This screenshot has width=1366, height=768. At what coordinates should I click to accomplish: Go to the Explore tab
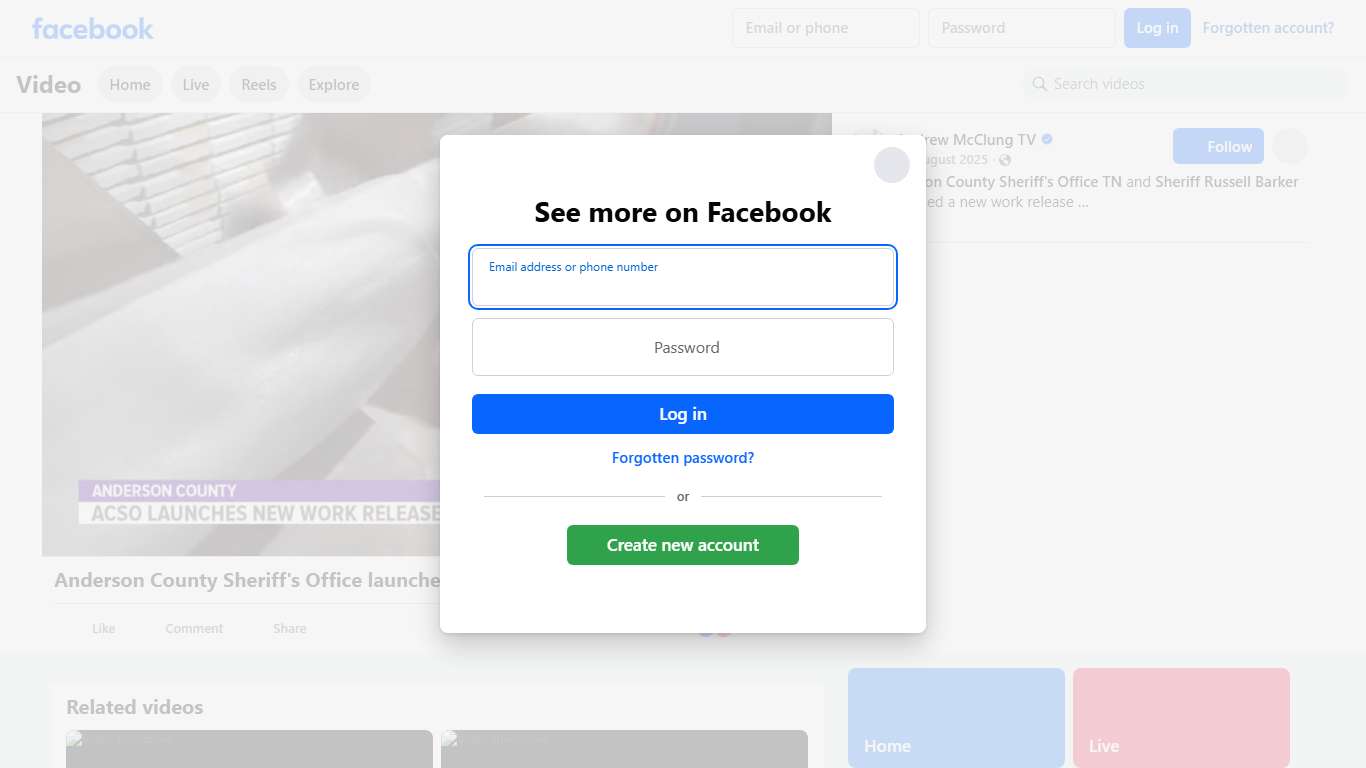[x=334, y=85]
